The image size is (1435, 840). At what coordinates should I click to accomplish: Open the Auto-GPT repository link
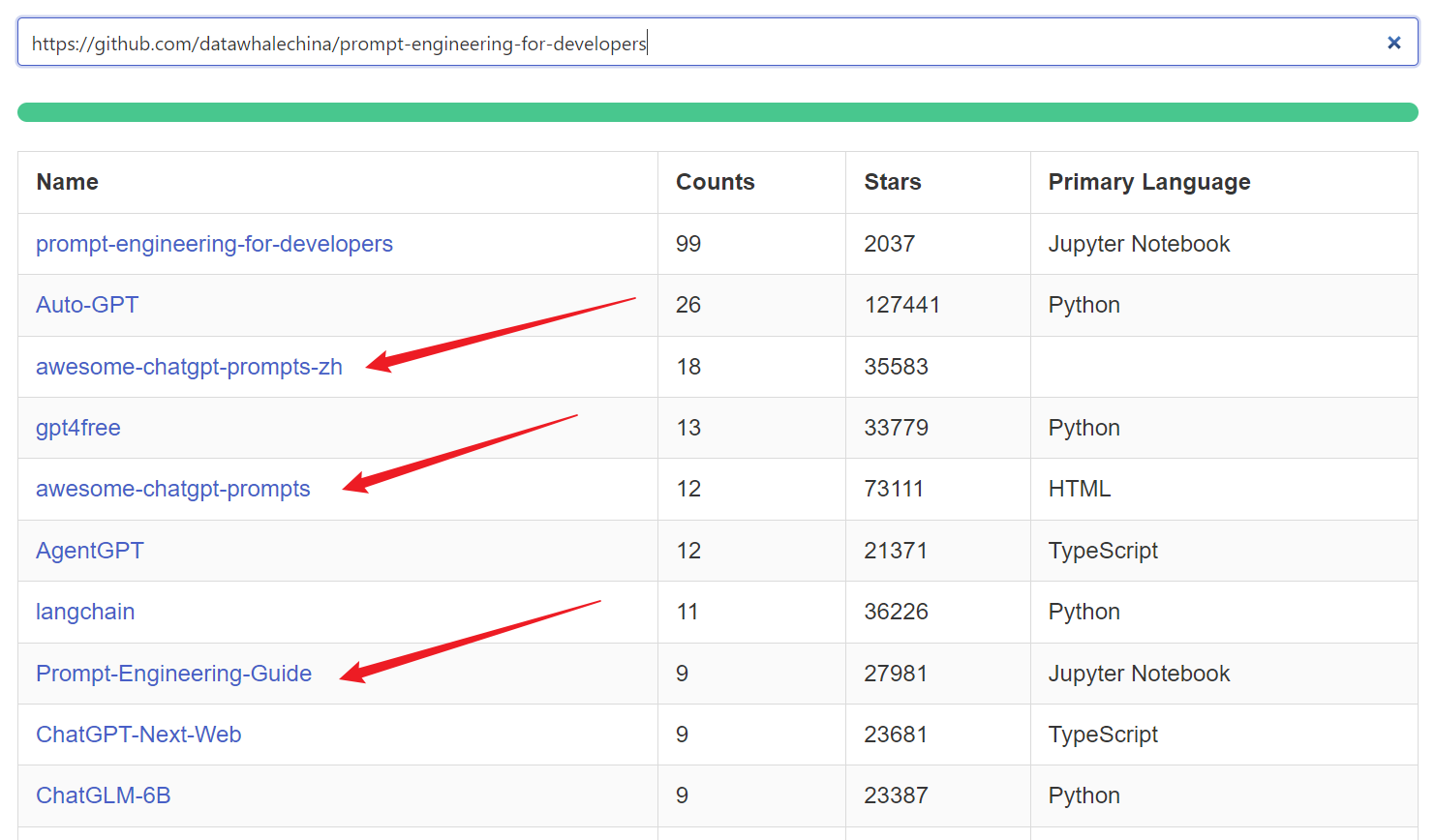click(x=87, y=305)
